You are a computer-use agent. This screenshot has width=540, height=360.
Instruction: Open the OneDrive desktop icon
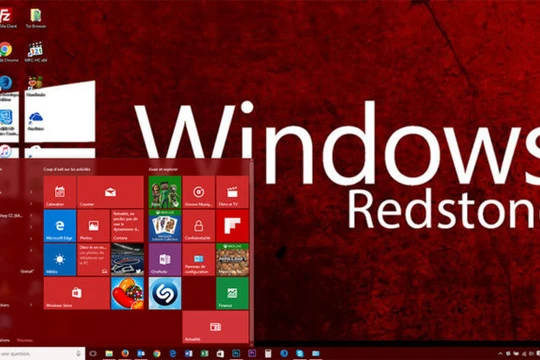36,121
